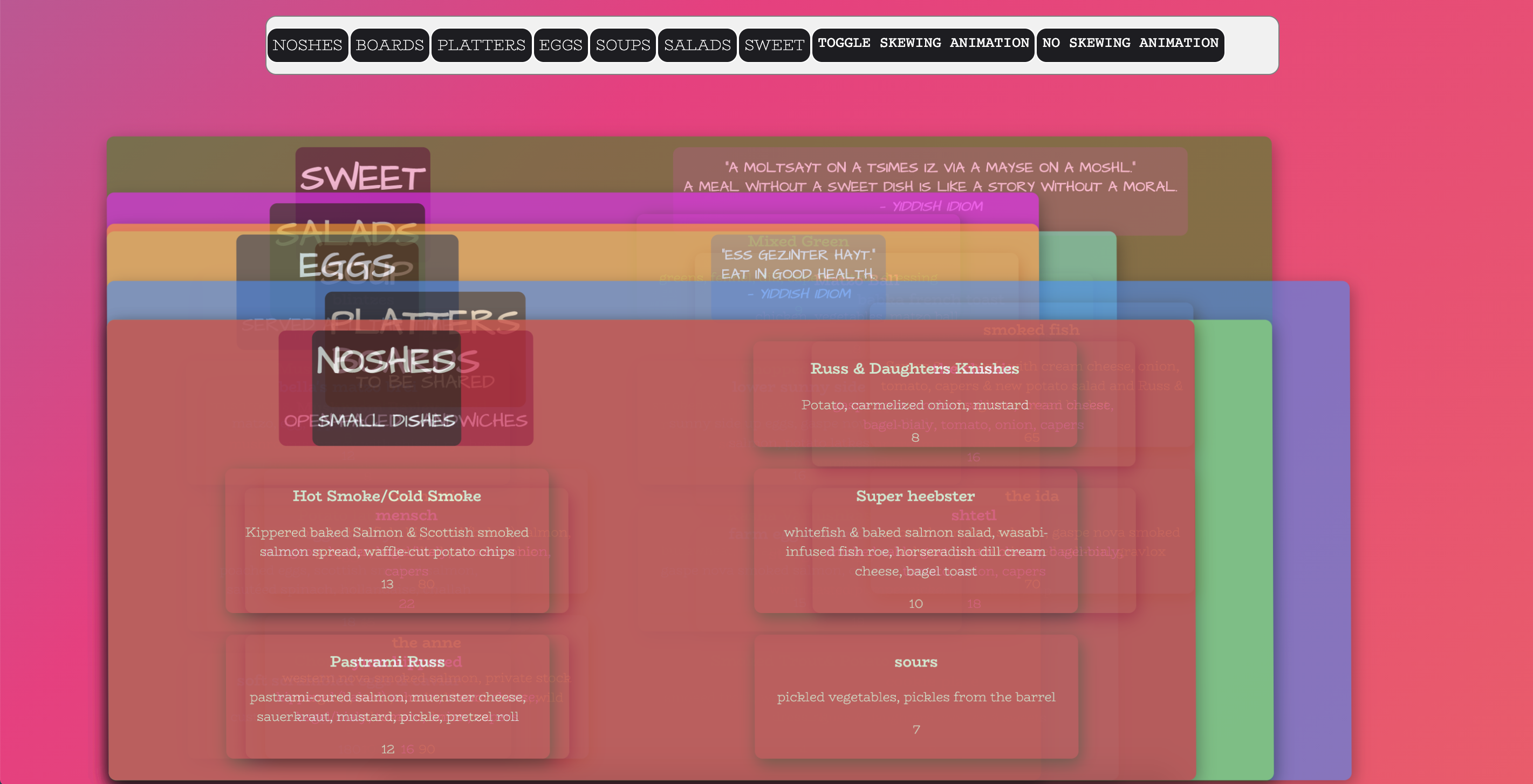Screen dimensions: 1533x784
Task: Select the PLATTERS tab
Action: point(481,45)
